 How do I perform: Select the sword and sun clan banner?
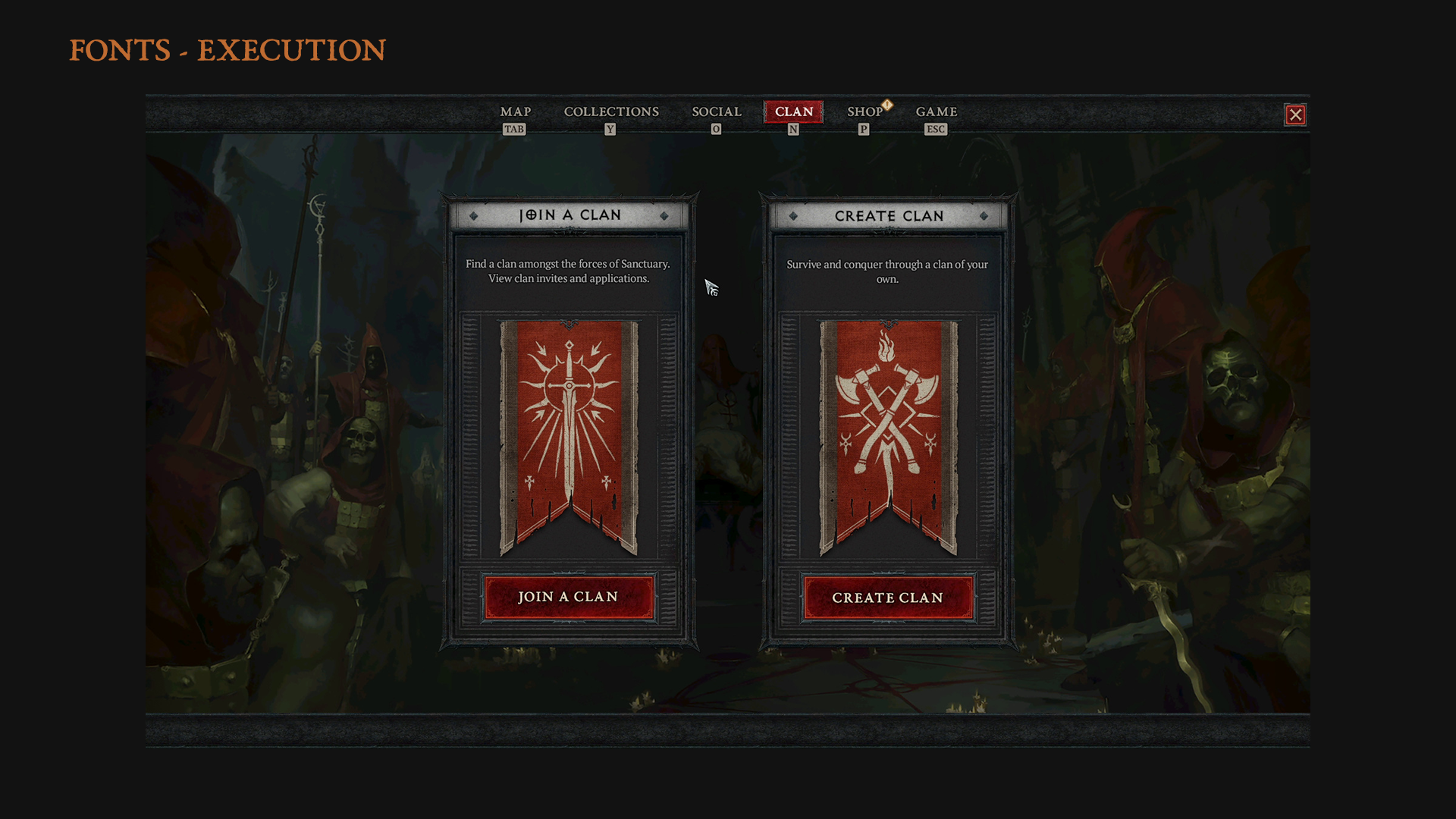pyautogui.click(x=569, y=438)
